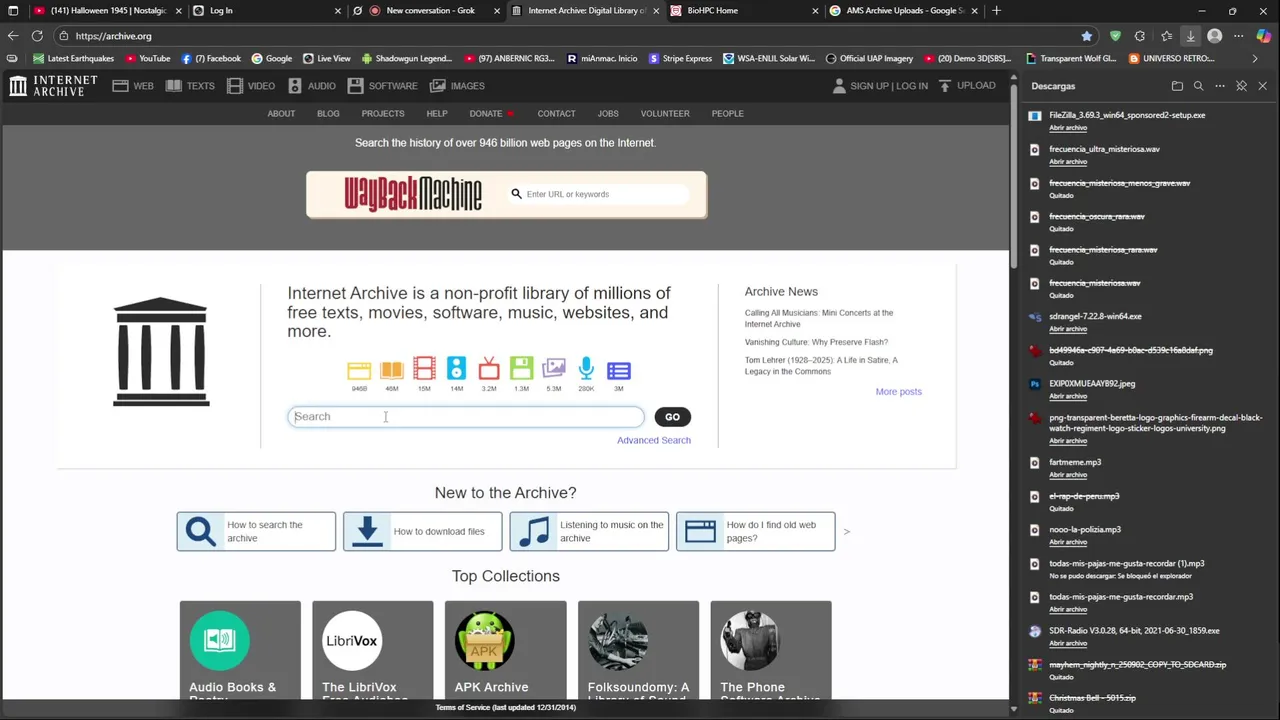Open the WEB section in archive top nav
Image resolution: width=1280 pixels, height=720 pixels.
(133, 86)
